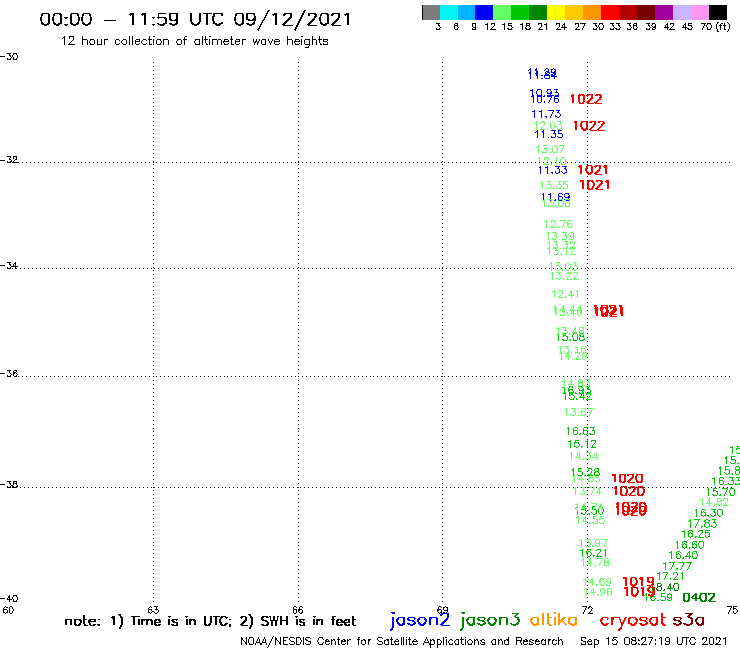Click the 'jason3' satellite legend label
The image size is (740, 650).
click(x=490, y=620)
